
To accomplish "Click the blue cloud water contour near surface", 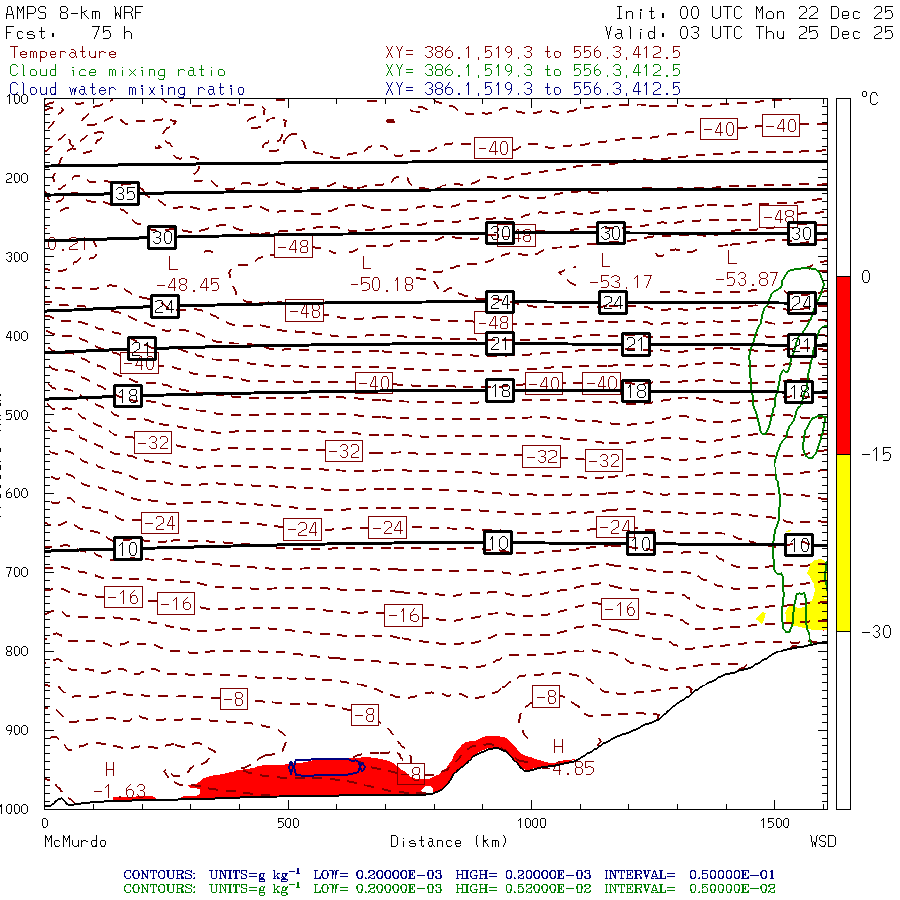I will click(327, 767).
